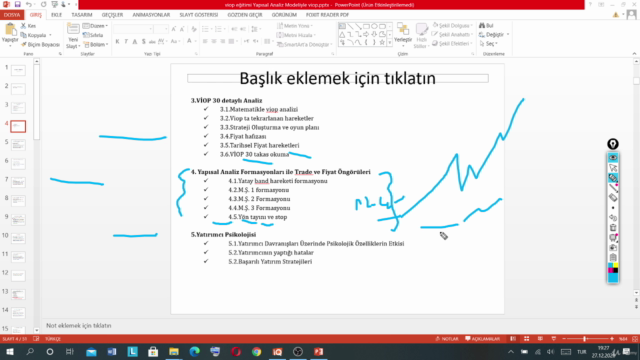The width and height of the screenshot is (640, 360).
Task: Click the title placeholder Başlık eklemek için tıklatın
Action: pyautogui.click(x=338, y=78)
